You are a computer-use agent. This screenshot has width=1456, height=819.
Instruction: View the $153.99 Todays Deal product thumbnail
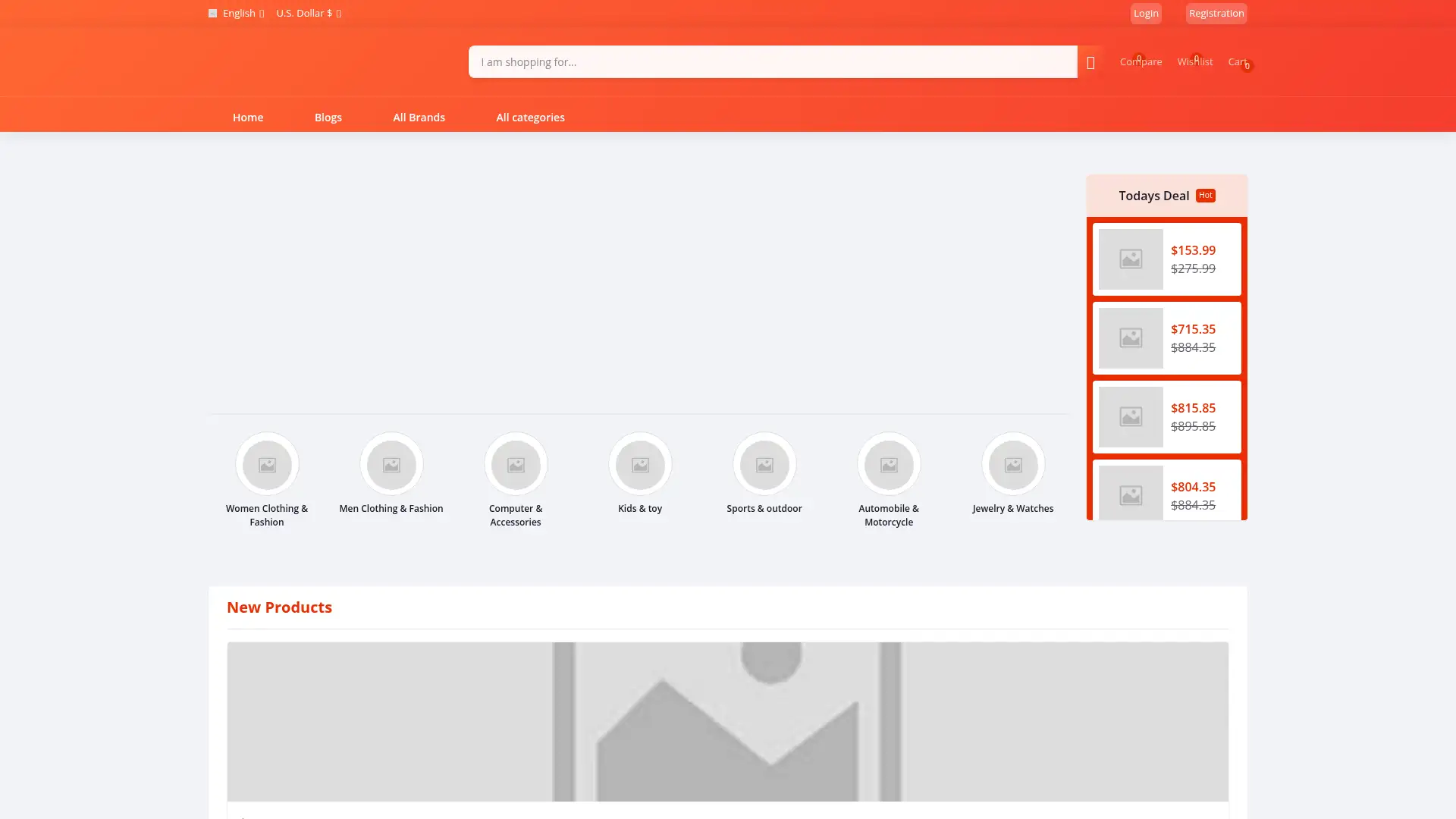[1130, 259]
